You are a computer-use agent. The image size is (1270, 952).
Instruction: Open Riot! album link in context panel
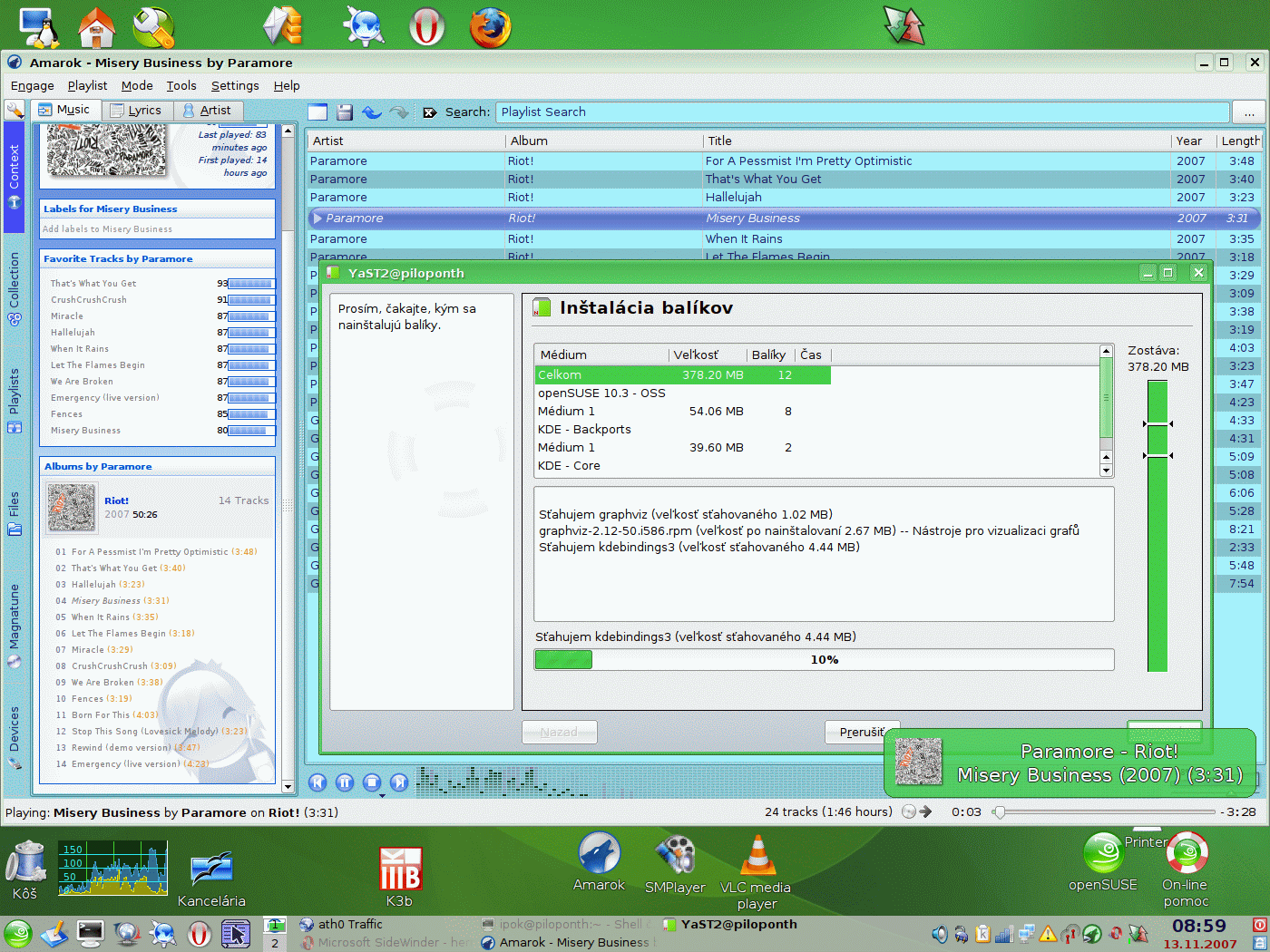pyautogui.click(x=116, y=500)
